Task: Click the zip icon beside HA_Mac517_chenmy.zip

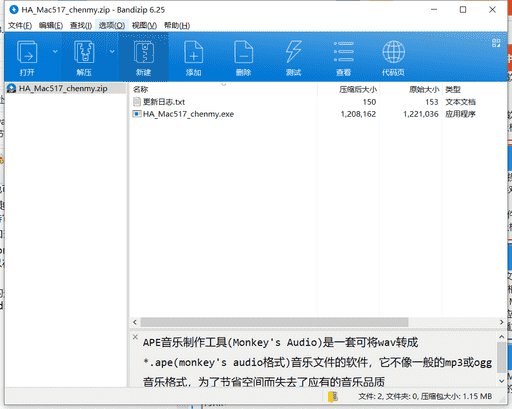Action: click(12, 88)
